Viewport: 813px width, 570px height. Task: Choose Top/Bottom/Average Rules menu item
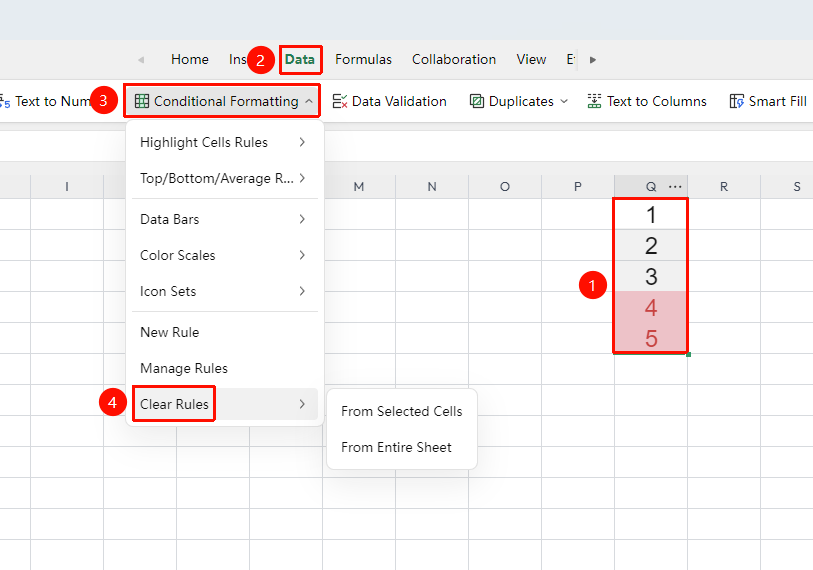[x=225, y=178]
